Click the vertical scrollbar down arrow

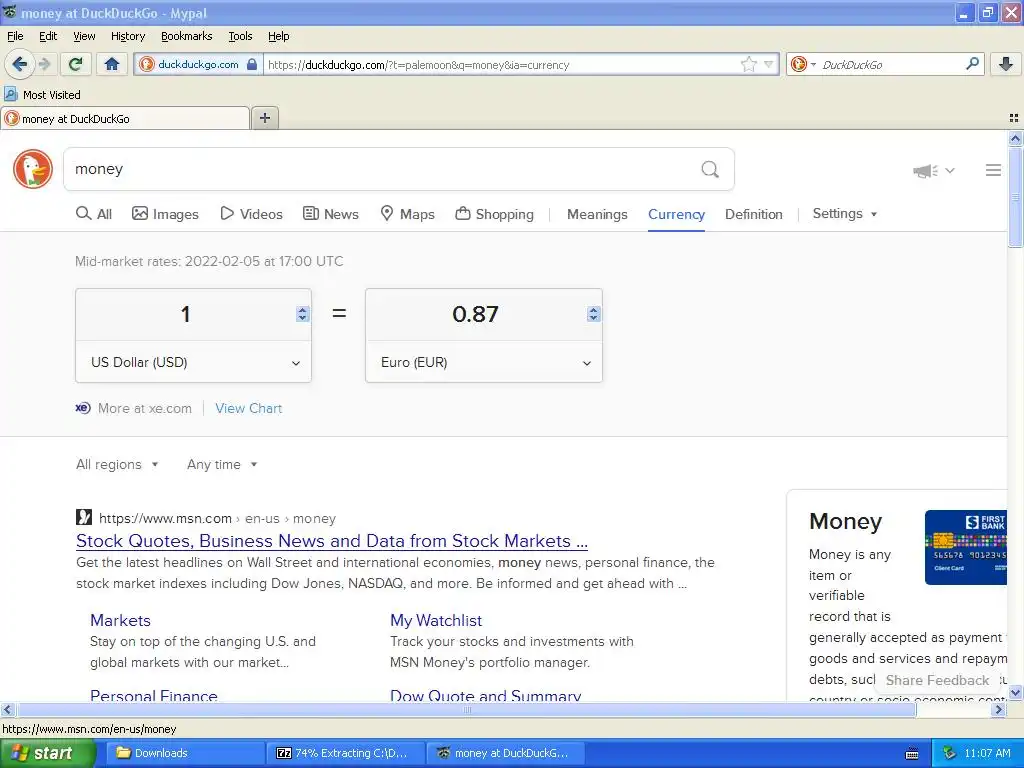(x=1015, y=692)
